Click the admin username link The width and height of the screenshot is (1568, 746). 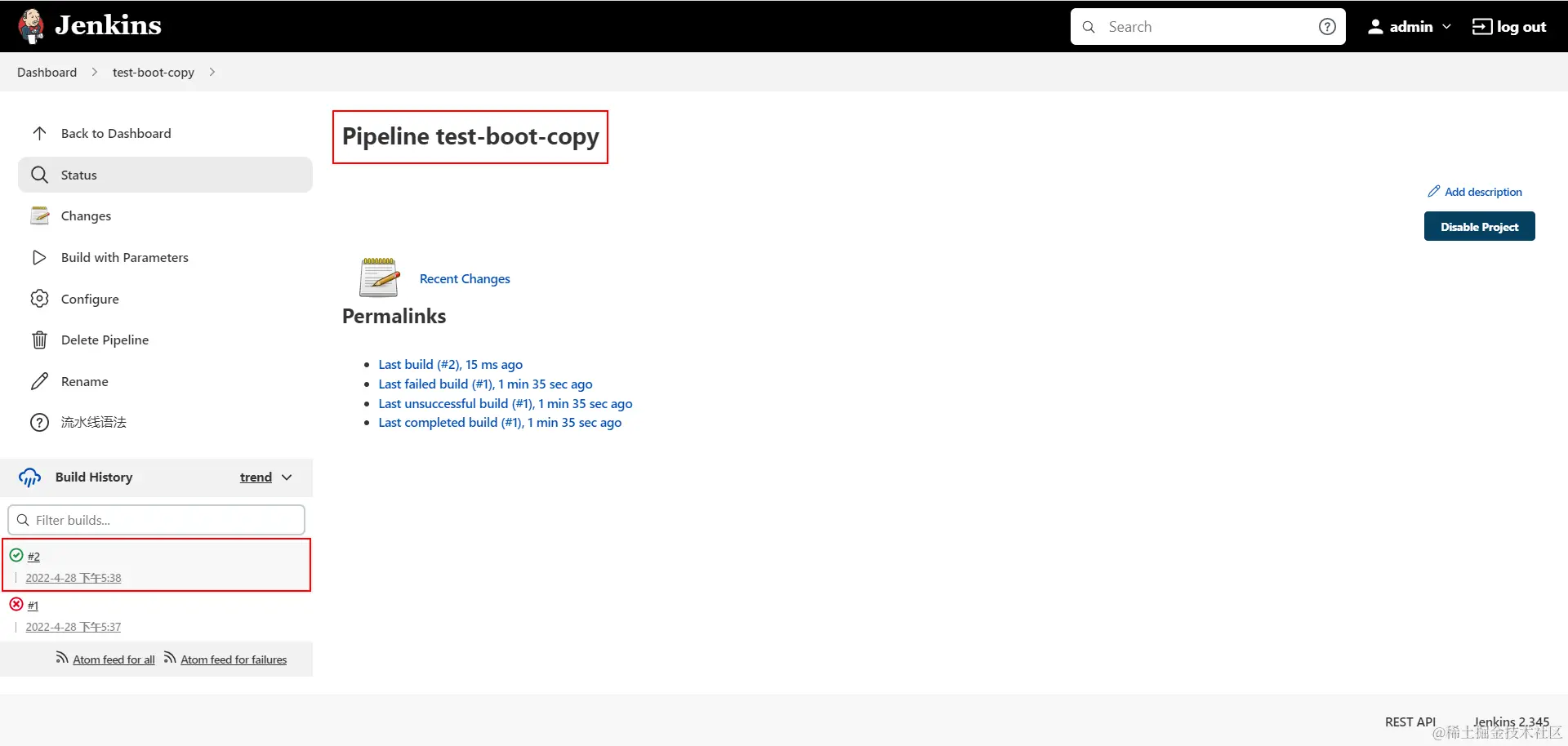click(x=1411, y=27)
